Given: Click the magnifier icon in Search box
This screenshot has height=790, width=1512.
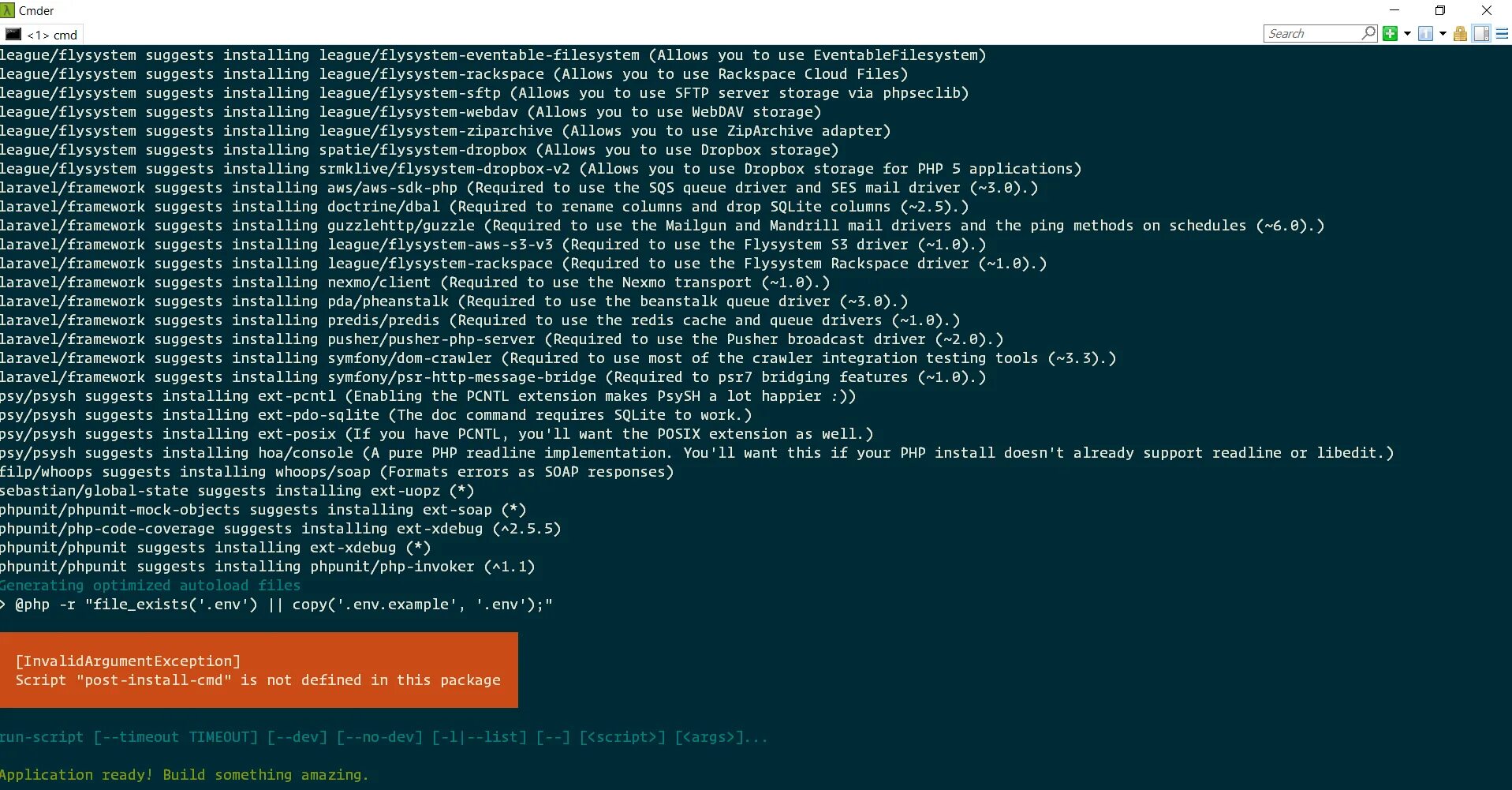Looking at the screenshot, I should click(1368, 33).
